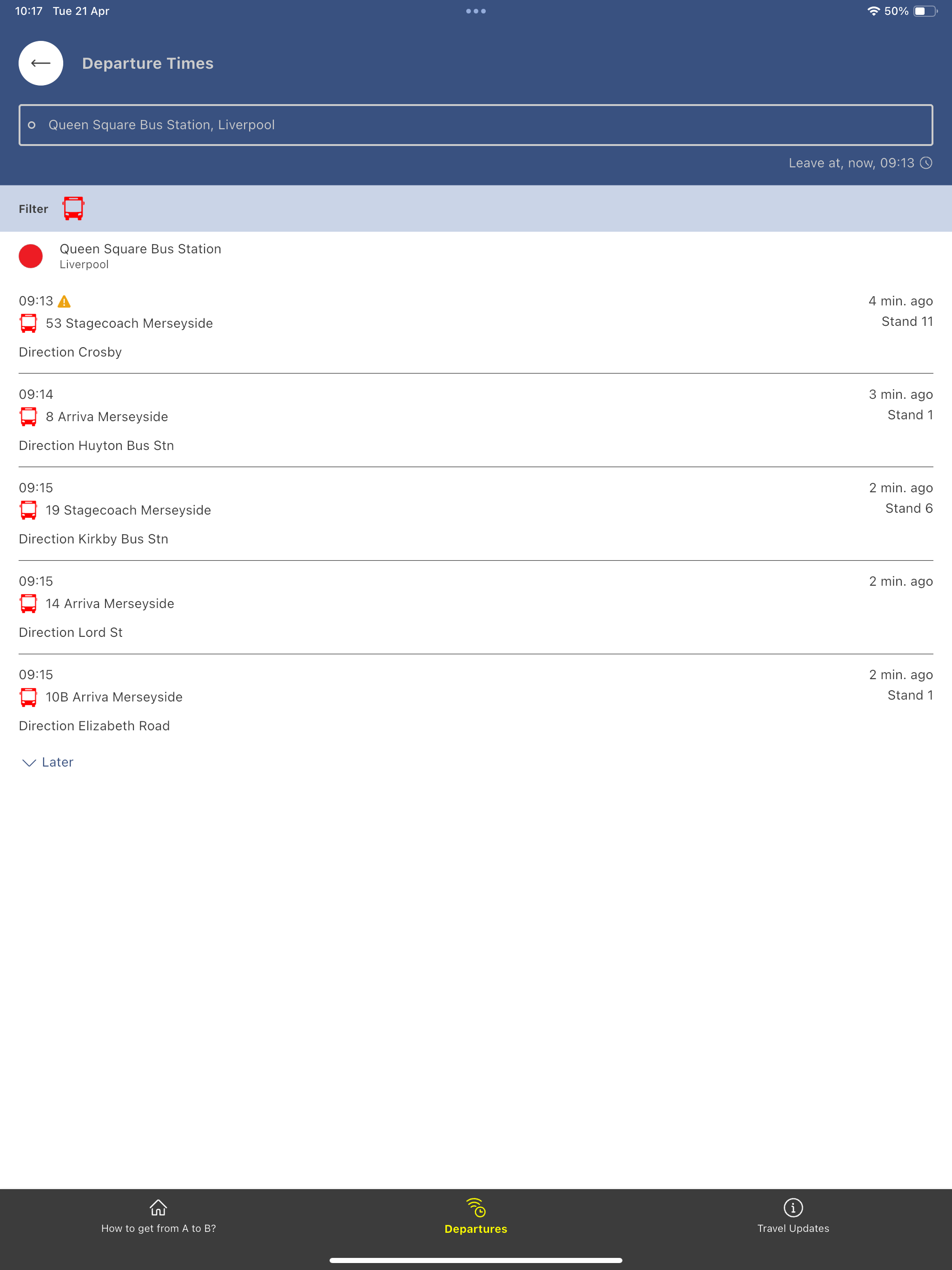Click 'Direction Crosby' text

[70, 352]
